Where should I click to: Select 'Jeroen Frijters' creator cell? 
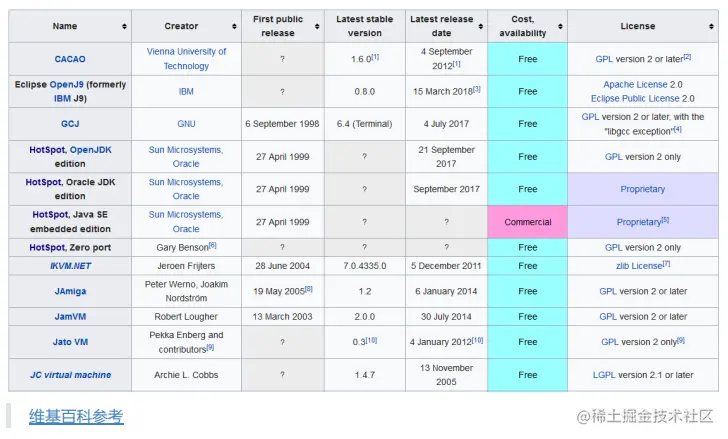(186, 266)
